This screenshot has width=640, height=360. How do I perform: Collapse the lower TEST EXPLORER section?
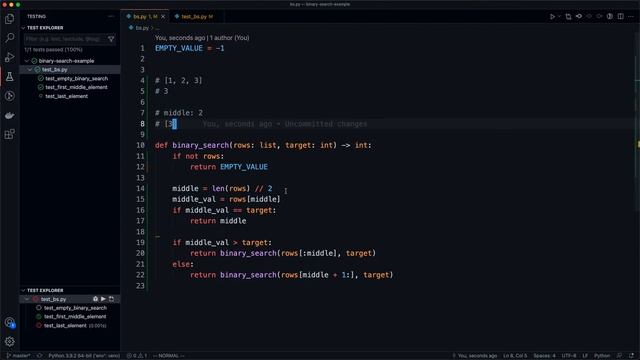click(x=23, y=290)
